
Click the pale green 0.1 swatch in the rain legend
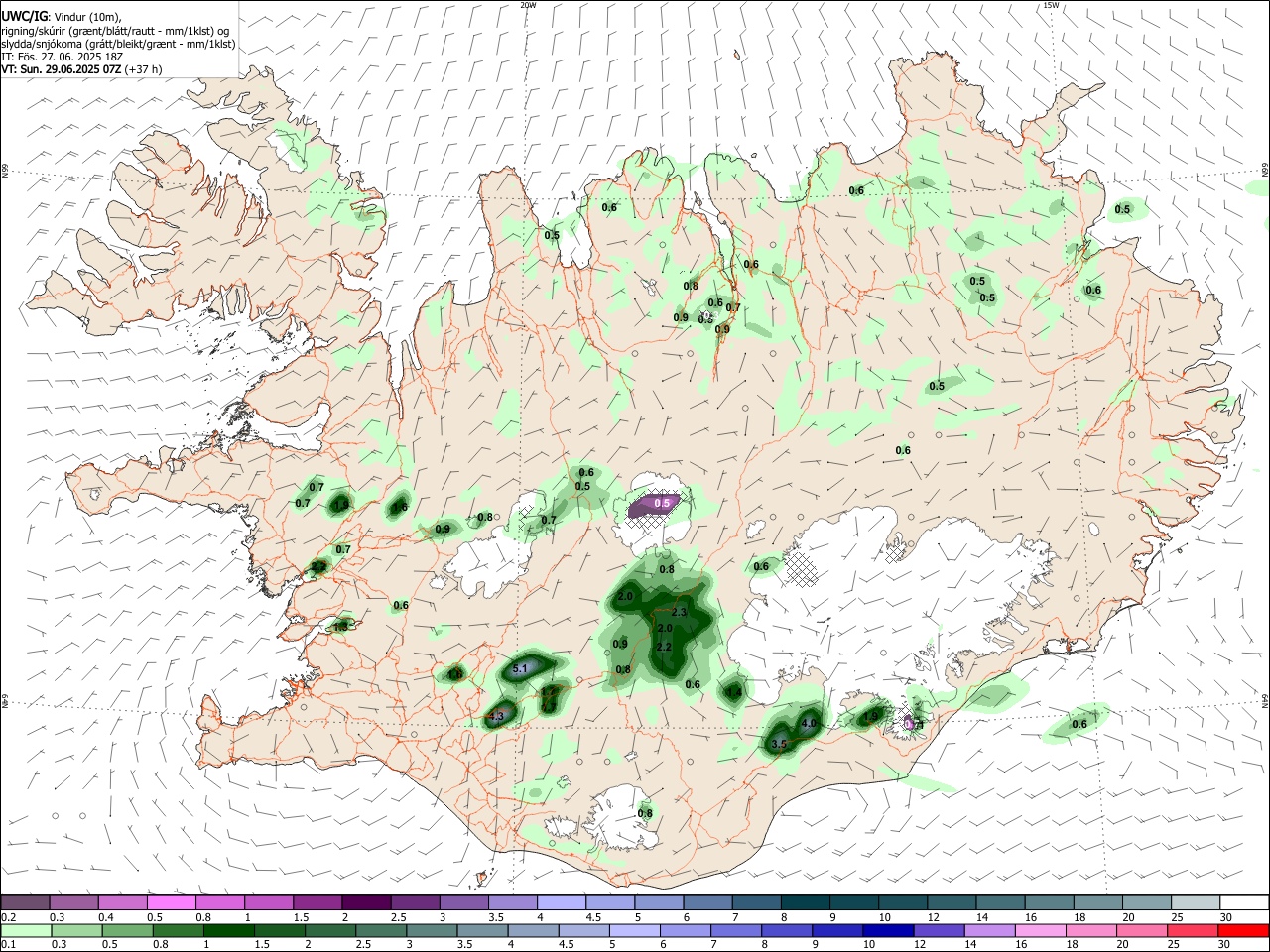25,930
